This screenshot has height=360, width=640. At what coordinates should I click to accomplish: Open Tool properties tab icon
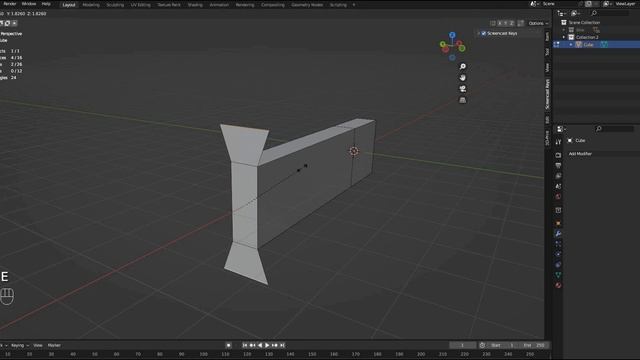pyautogui.click(x=558, y=142)
